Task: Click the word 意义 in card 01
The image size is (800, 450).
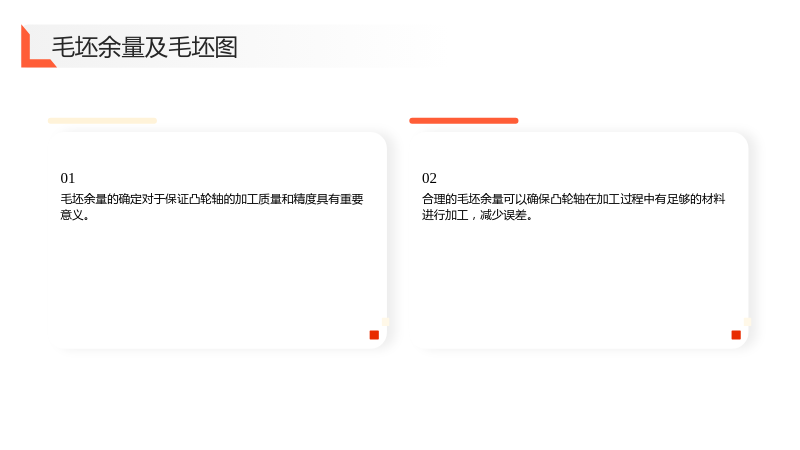Action: 72,215
